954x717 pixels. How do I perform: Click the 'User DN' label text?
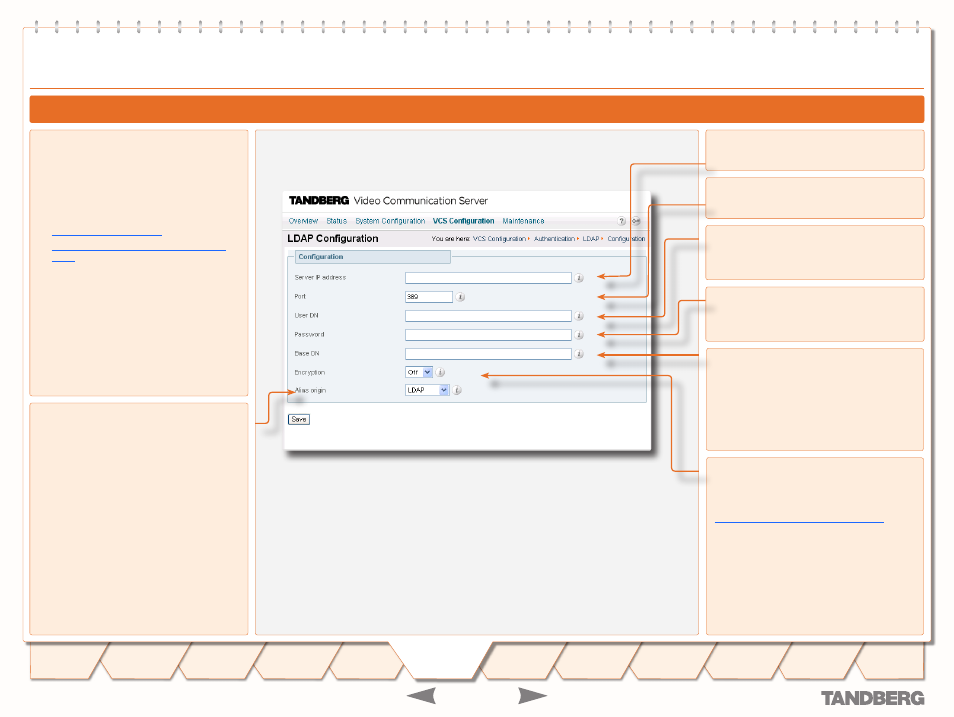coord(307,315)
